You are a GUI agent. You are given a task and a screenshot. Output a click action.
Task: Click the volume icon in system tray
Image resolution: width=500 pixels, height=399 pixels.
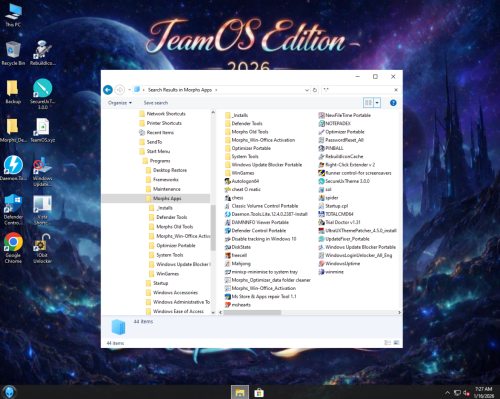coord(466,393)
